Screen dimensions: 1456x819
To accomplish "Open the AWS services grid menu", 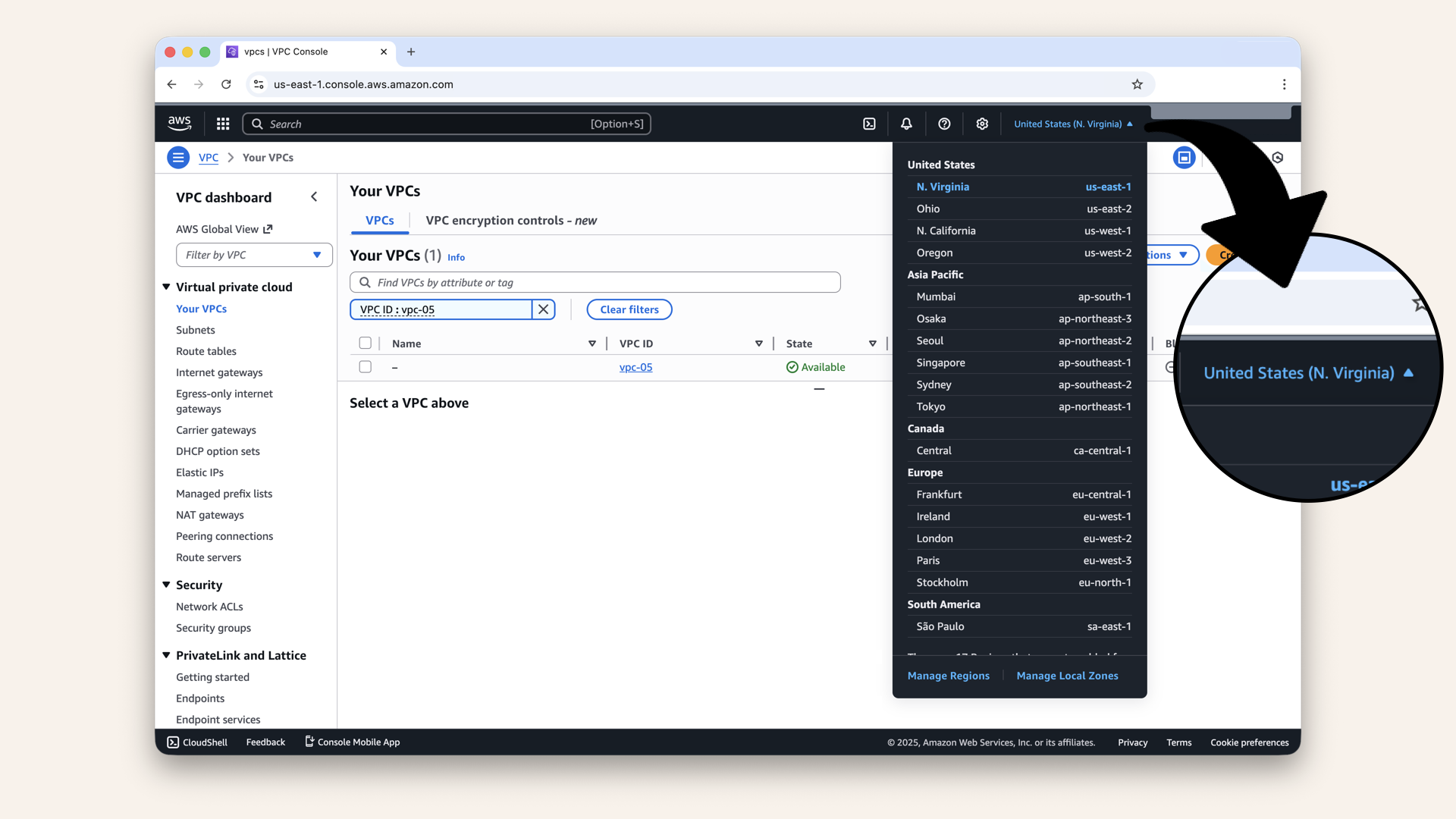I will tap(222, 123).
